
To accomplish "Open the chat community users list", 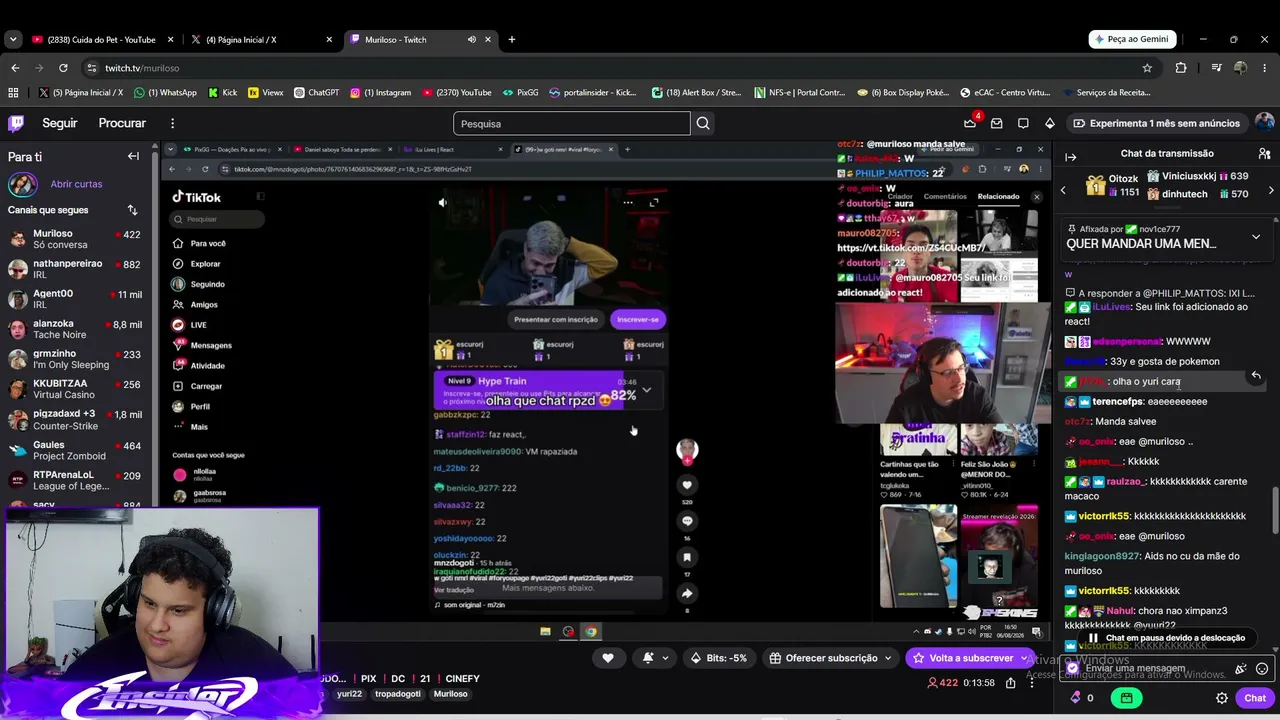I will [x=1264, y=153].
